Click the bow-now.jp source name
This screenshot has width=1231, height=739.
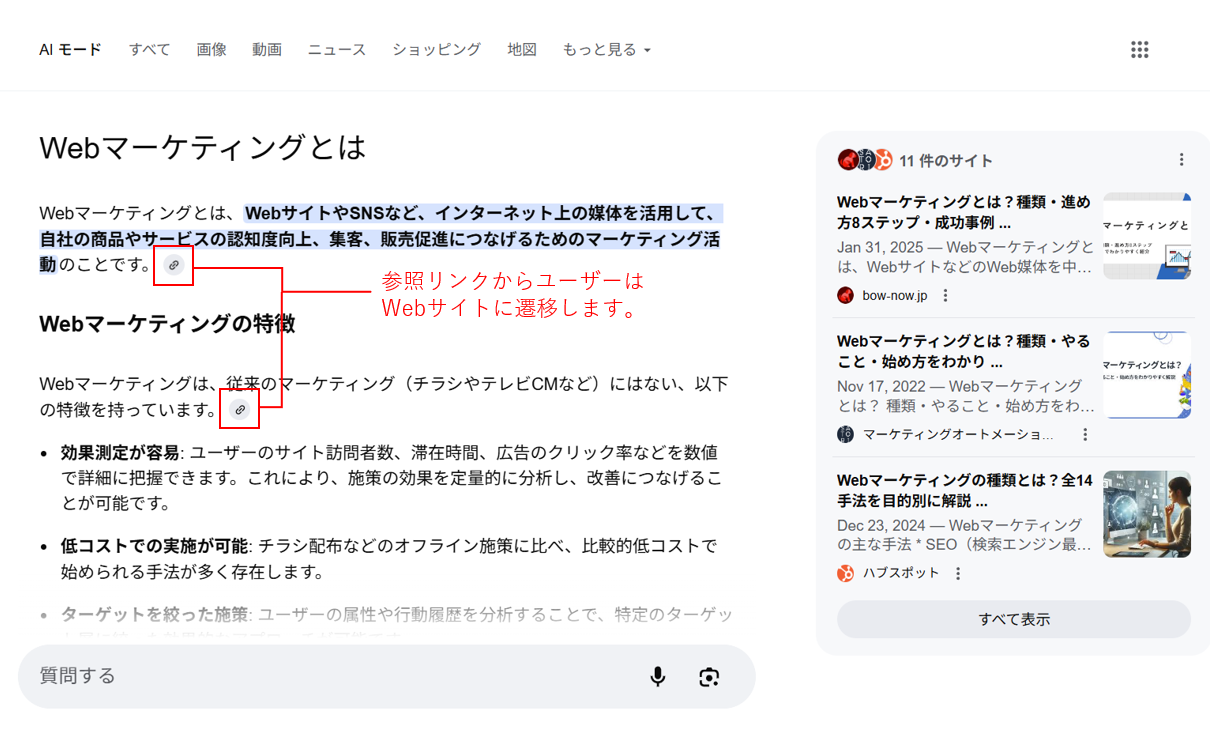(895, 296)
